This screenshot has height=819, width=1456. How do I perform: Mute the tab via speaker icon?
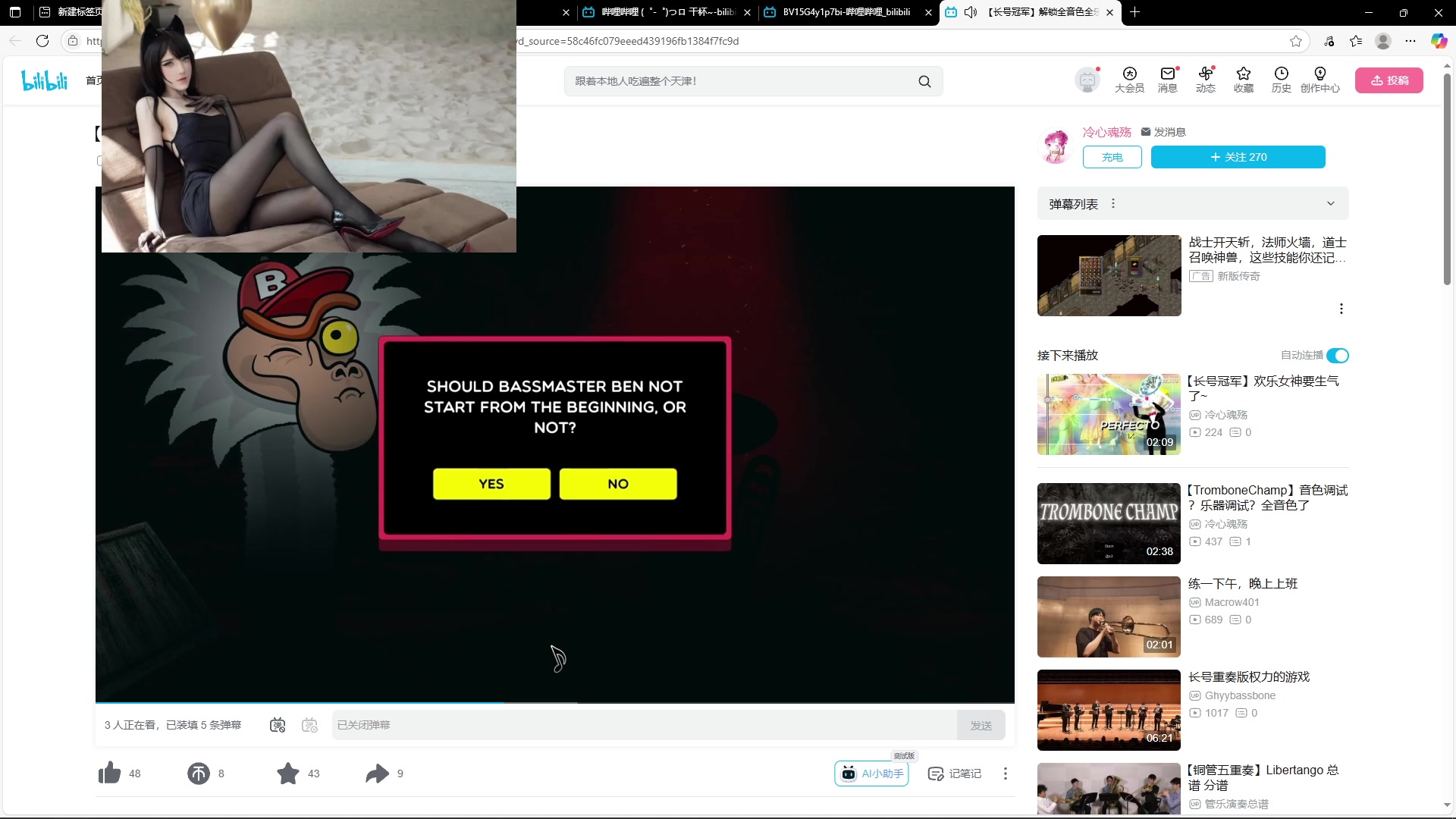pos(971,12)
